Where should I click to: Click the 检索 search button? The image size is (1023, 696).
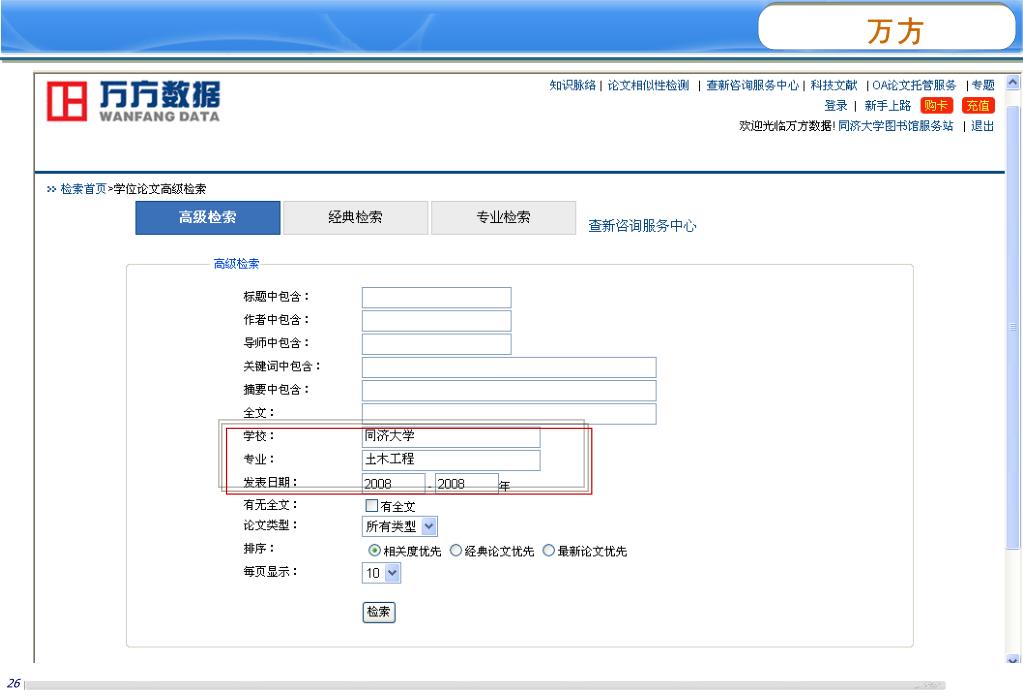378,612
